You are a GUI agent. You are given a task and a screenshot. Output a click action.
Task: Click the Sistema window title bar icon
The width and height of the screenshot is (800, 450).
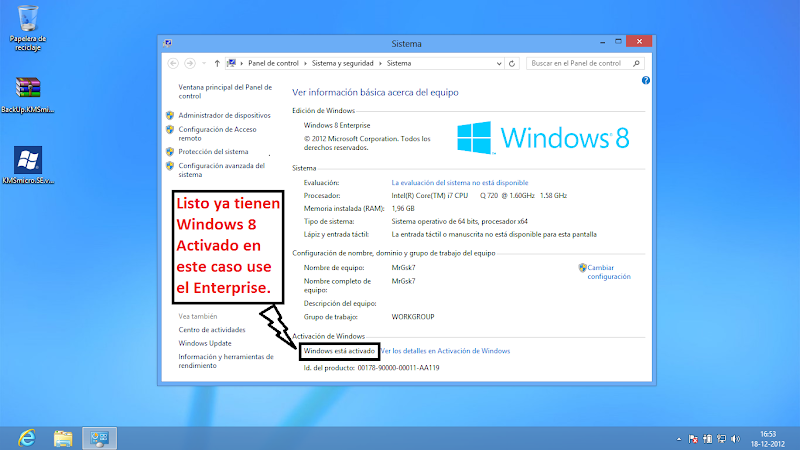(x=167, y=43)
